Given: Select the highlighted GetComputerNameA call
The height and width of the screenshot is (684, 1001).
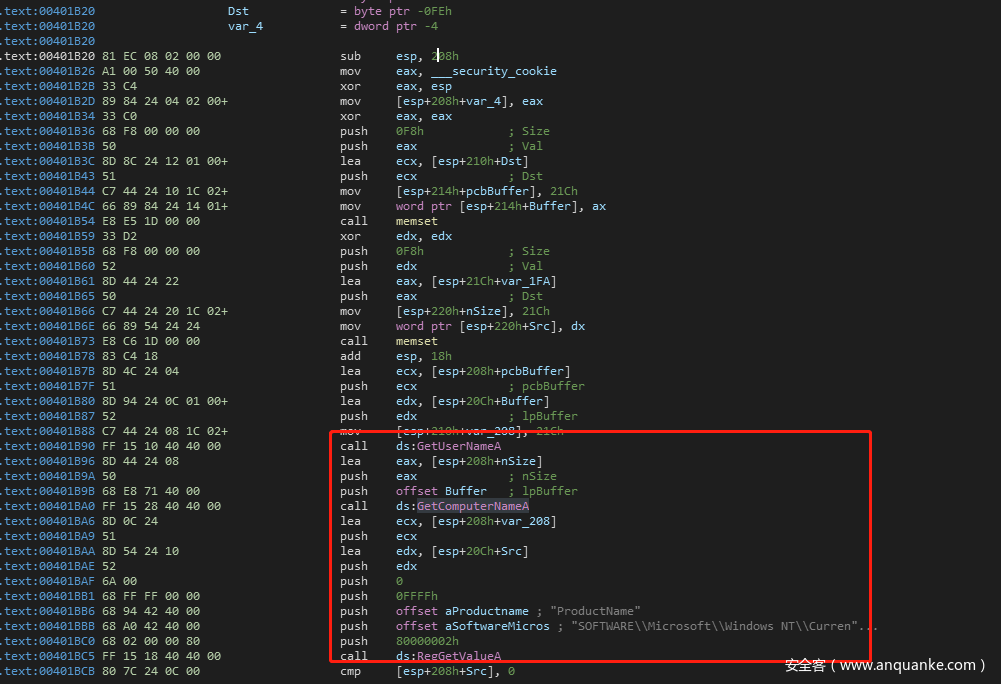Looking at the screenshot, I should pyautogui.click(x=472, y=506).
